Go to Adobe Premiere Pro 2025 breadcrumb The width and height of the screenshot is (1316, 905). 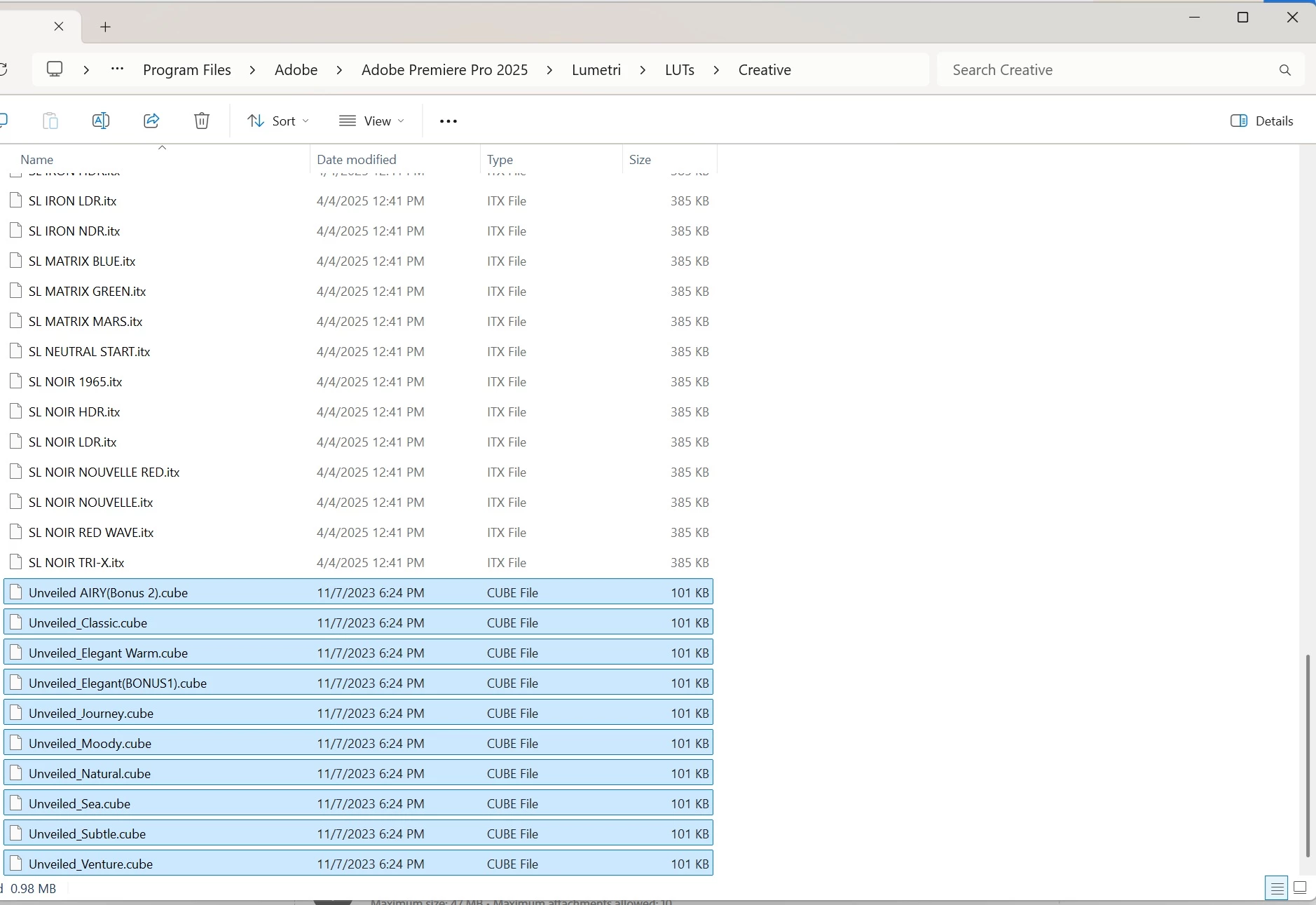(x=445, y=70)
